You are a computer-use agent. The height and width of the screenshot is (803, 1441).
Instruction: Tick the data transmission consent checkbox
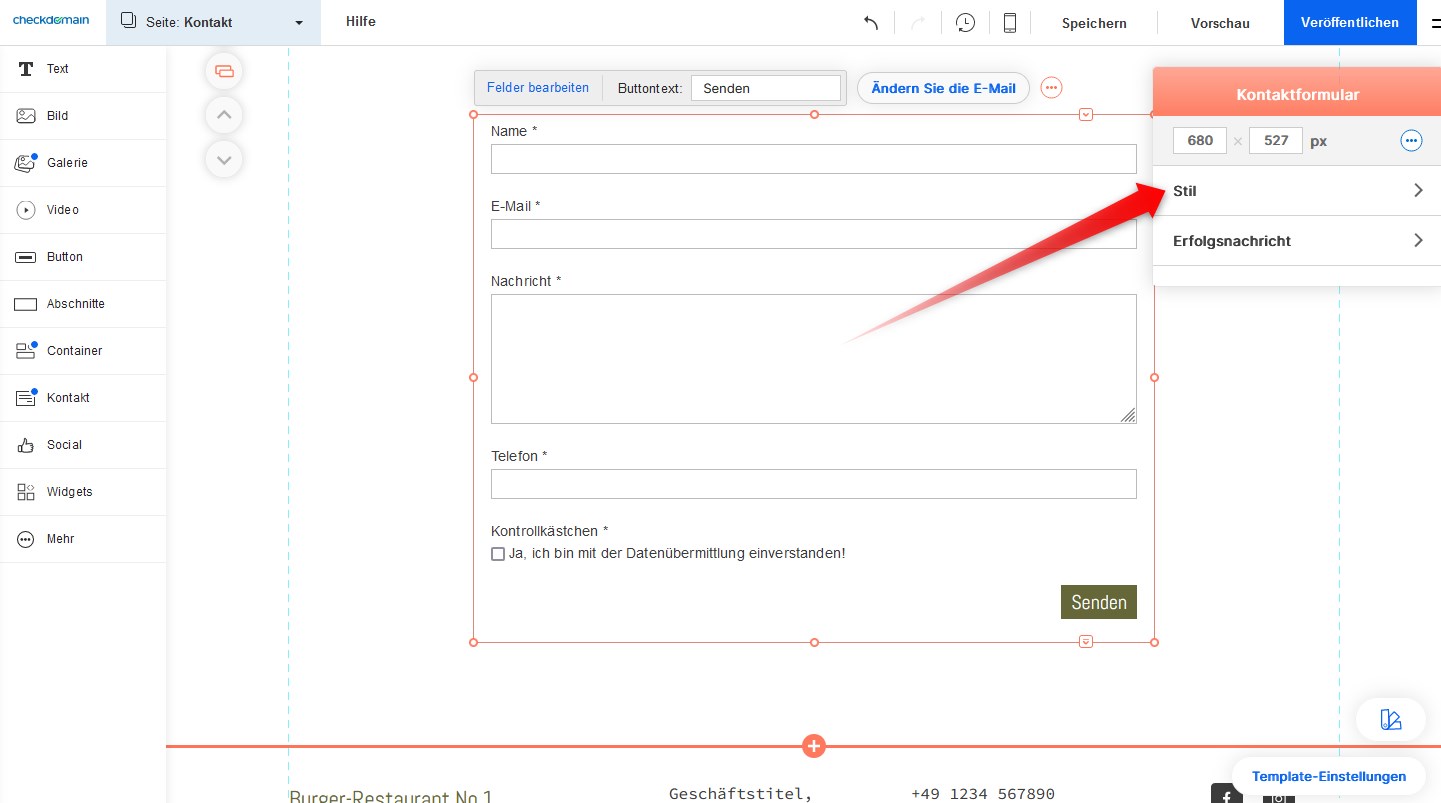[498, 554]
